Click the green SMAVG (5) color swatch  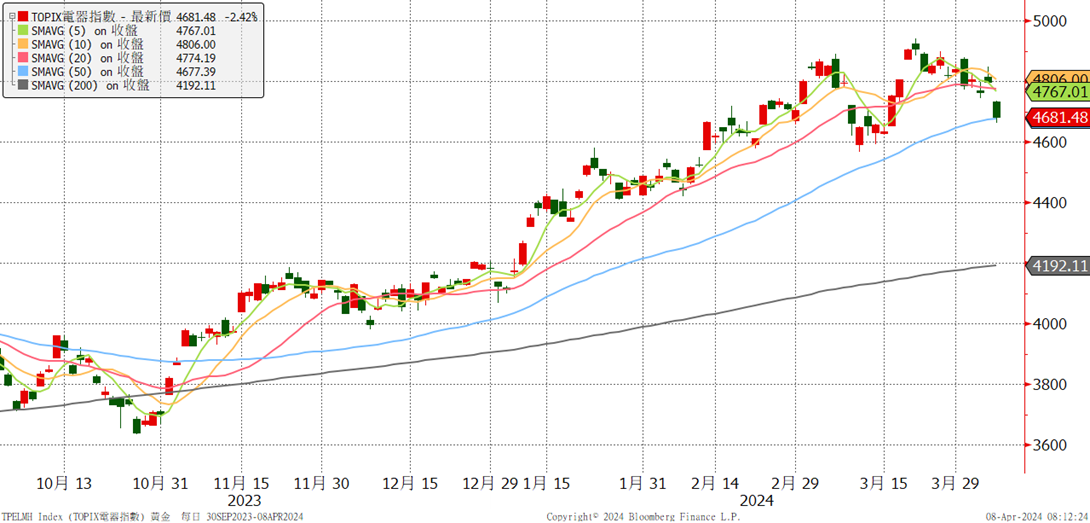coord(24,30)
